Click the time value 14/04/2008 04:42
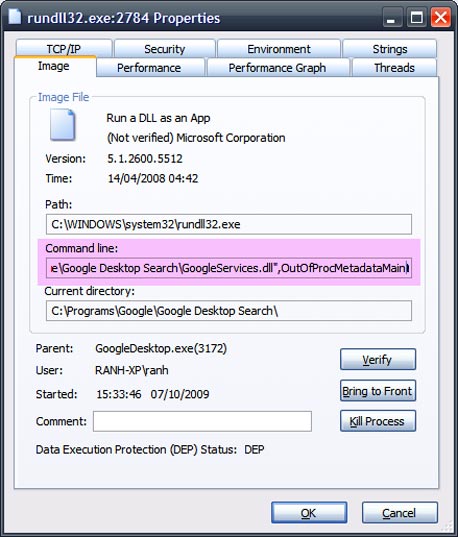 click(153, 178)
